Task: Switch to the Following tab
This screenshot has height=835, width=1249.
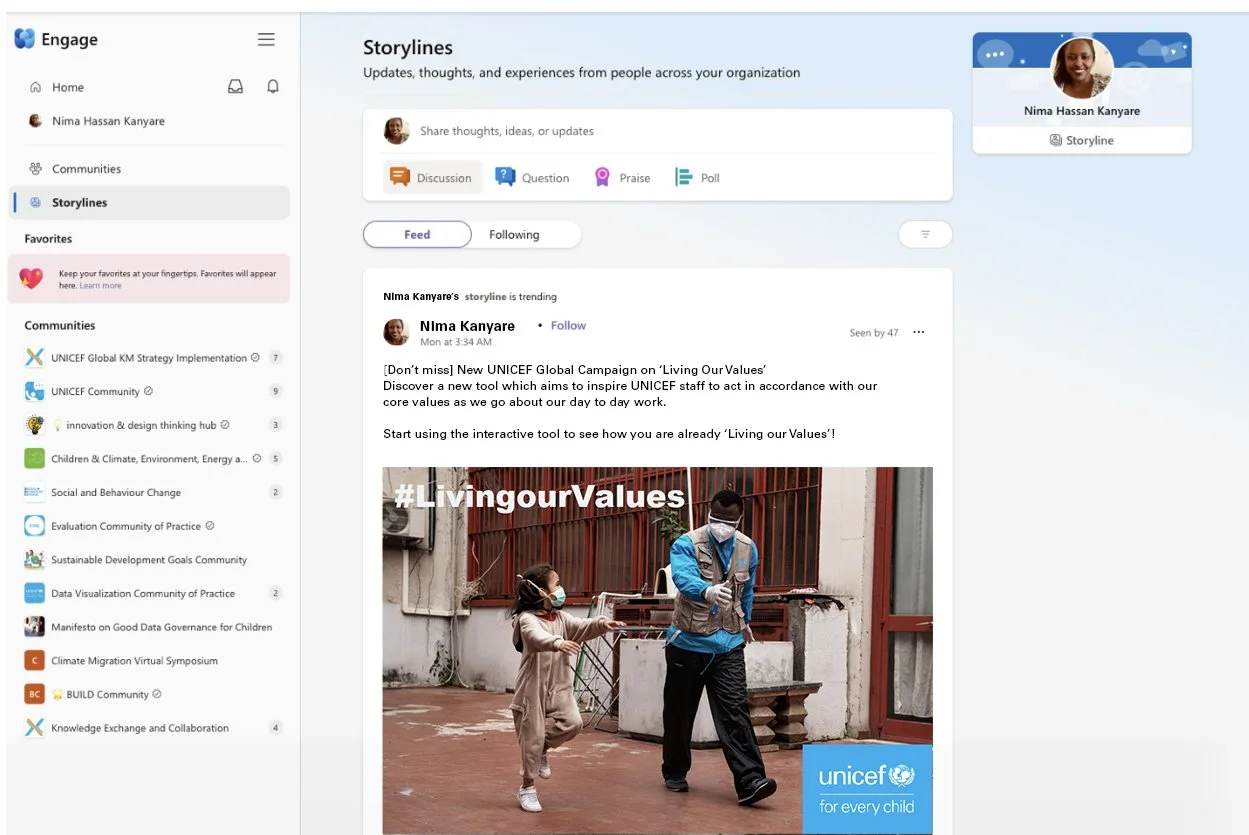Action: click(514, 235)
